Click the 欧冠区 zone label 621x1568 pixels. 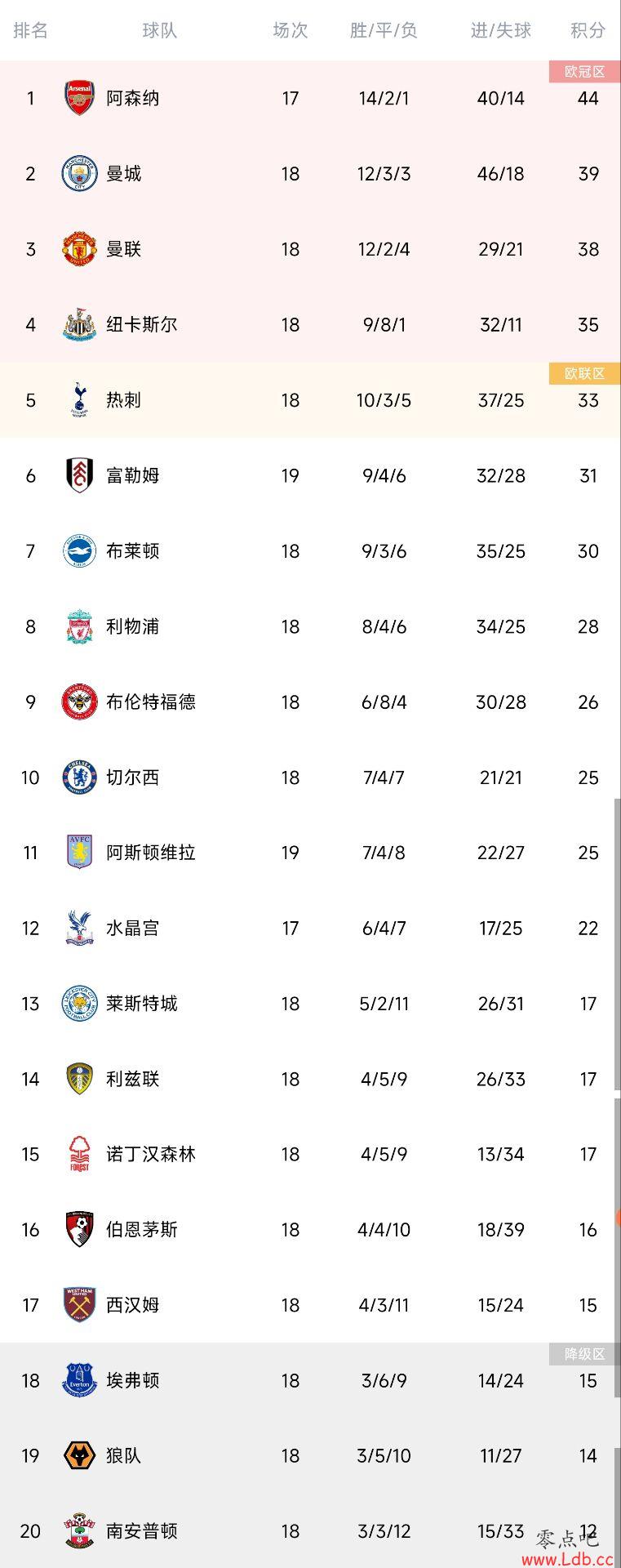[584, 72]
